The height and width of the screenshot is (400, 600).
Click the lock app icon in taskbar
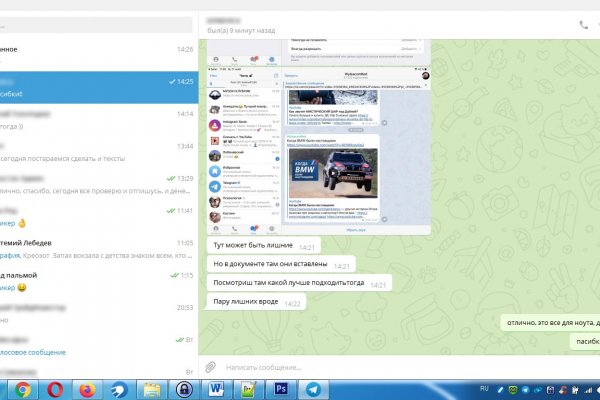(x=184, y=389)
